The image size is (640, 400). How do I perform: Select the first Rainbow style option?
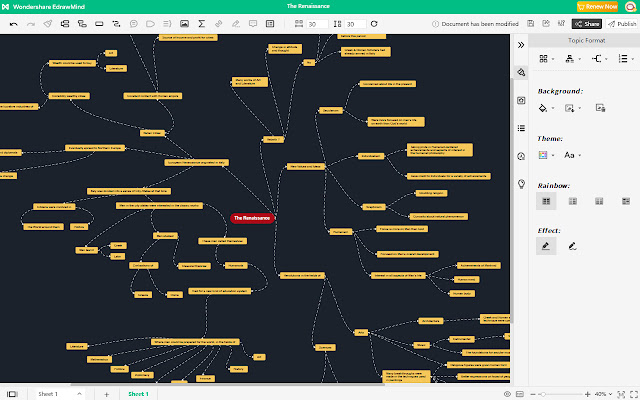click(546, 201)
